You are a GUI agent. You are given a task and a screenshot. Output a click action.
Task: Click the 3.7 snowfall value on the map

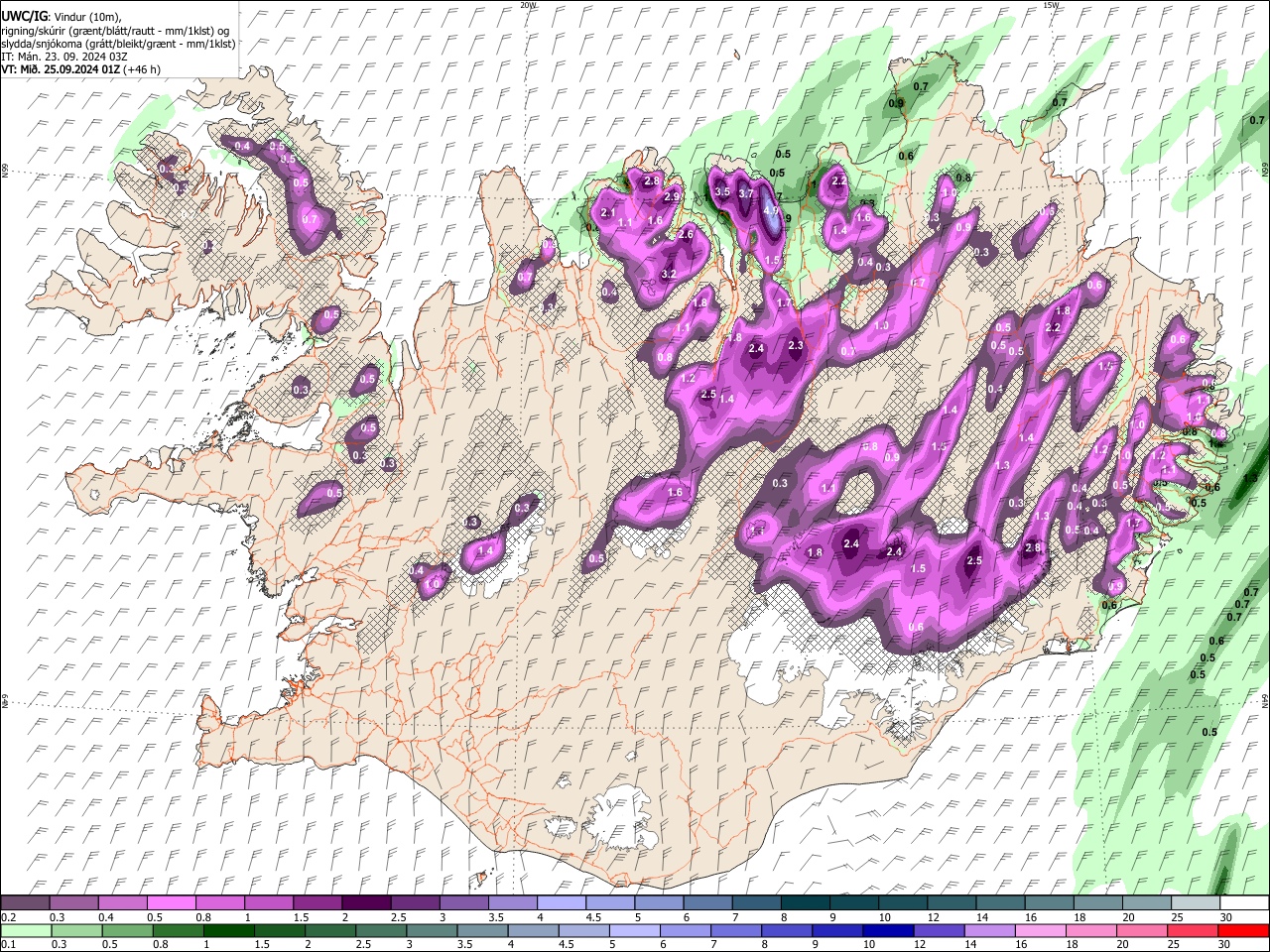pyautogui.click(x=746, y=193)
